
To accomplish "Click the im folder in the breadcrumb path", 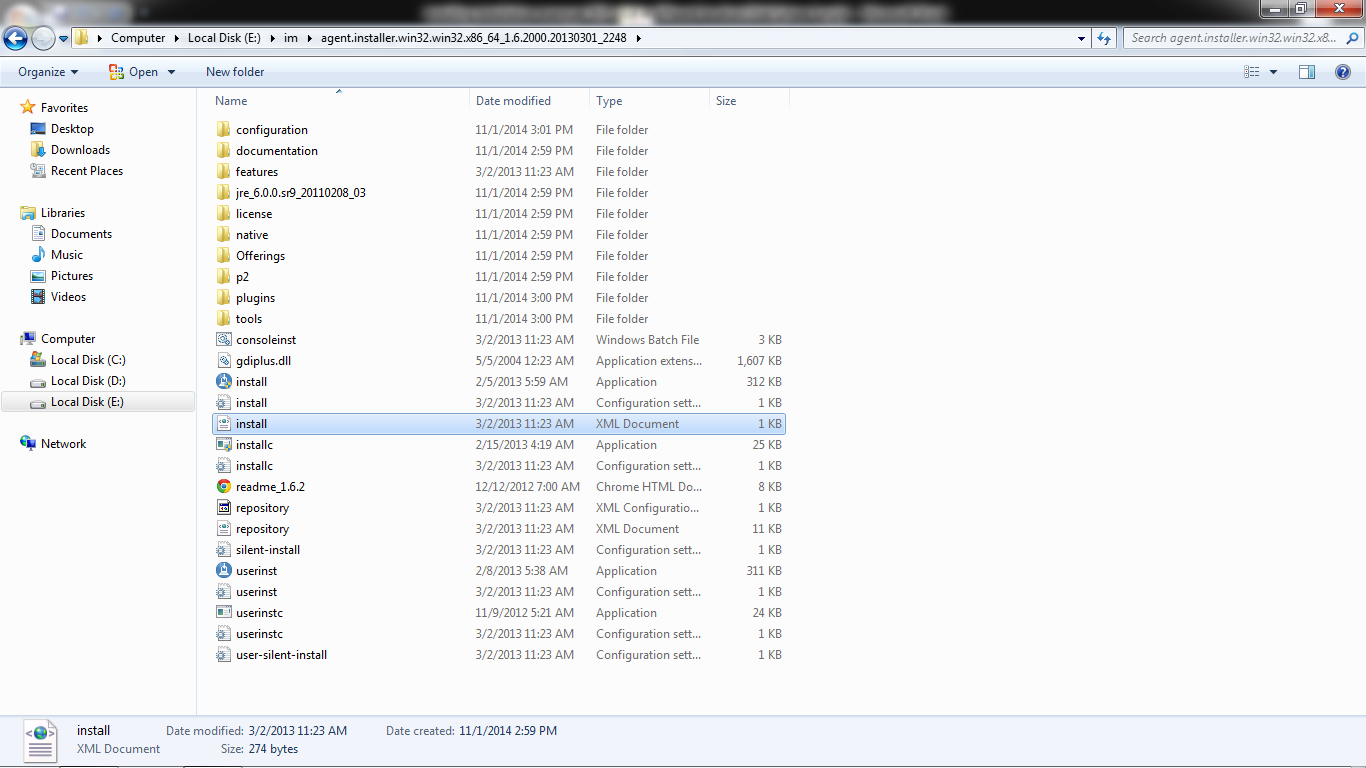I will (291, 37).
